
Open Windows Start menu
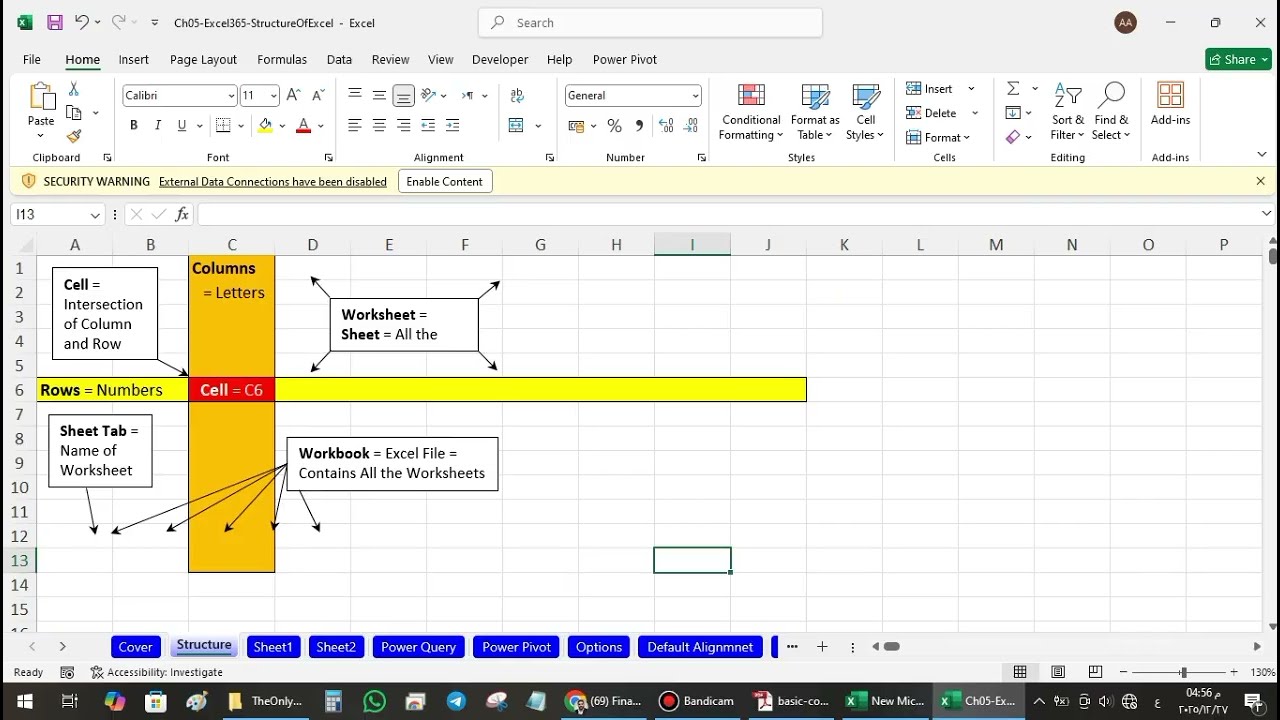tap(25, 701)
